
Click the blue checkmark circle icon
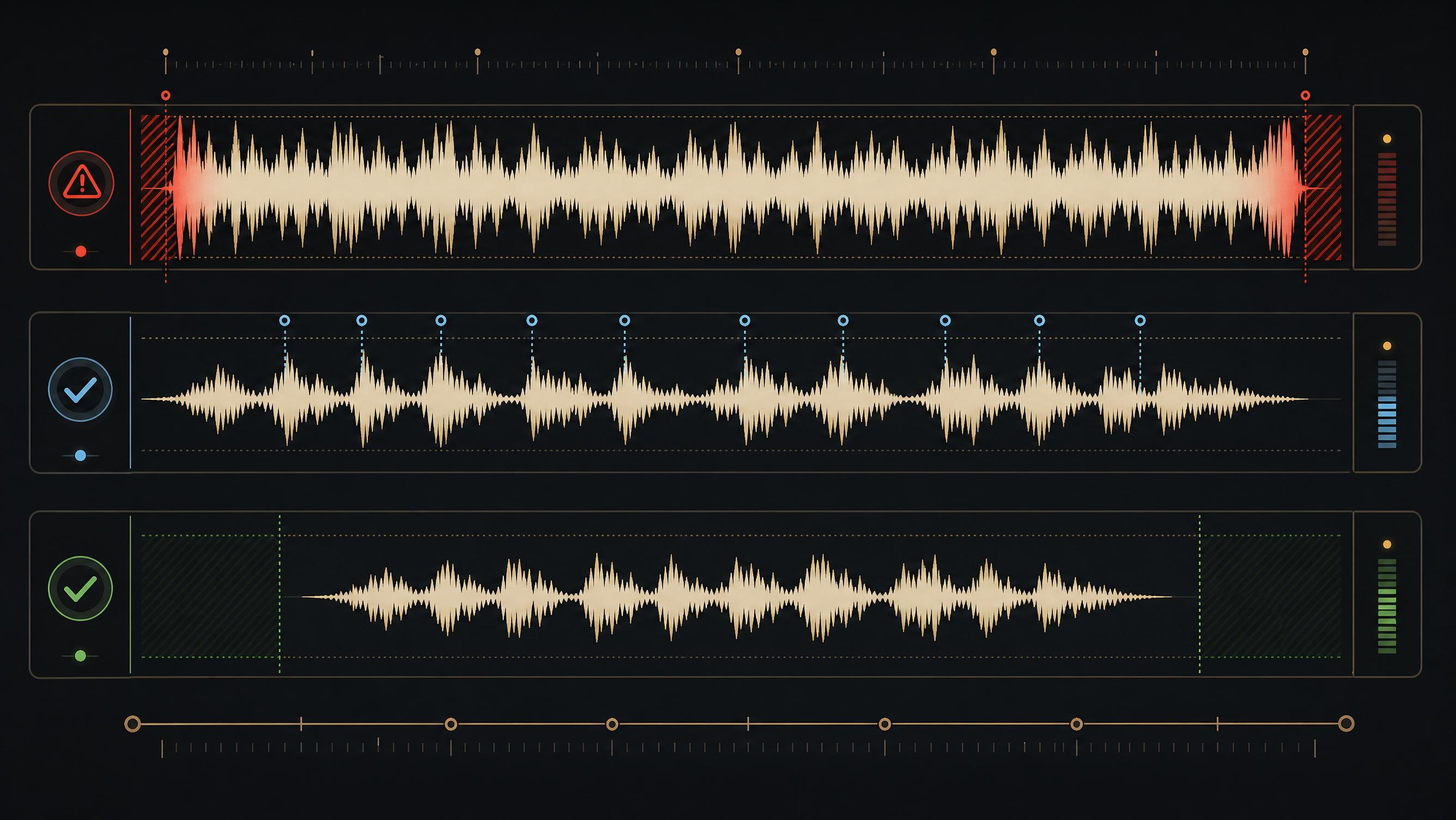coord(80,389)
